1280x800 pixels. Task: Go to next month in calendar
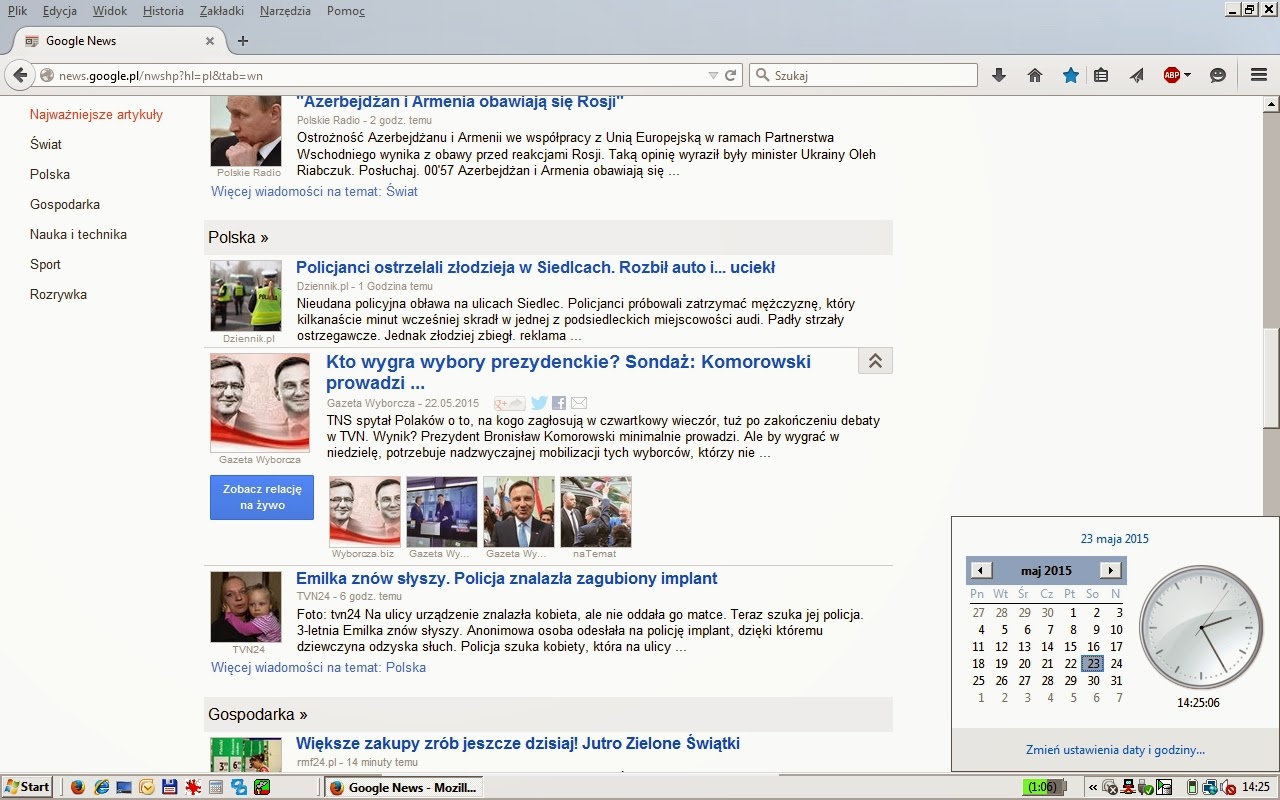pos(1110,570)
